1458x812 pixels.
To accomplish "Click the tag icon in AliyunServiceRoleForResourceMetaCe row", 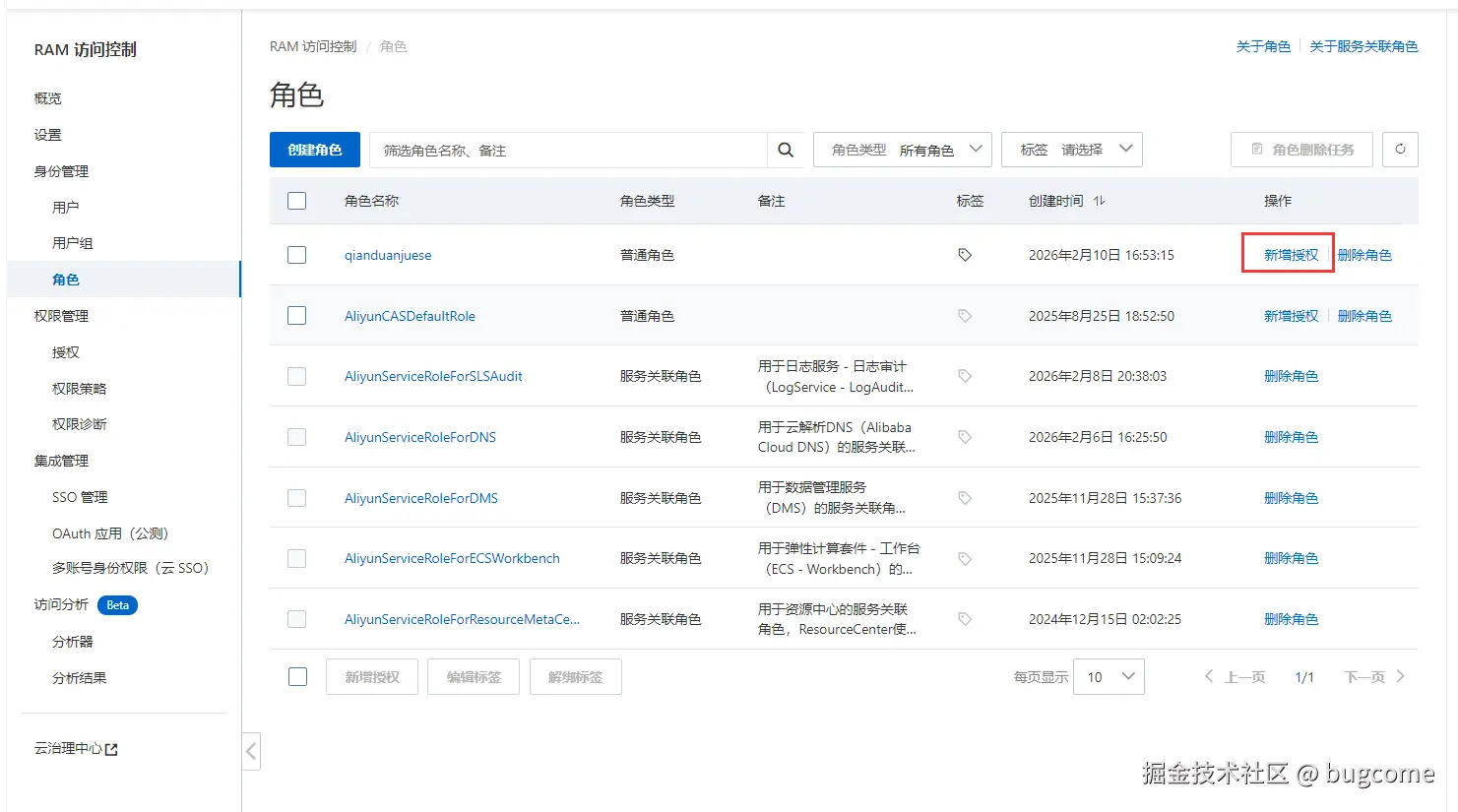I will (965, 619).
